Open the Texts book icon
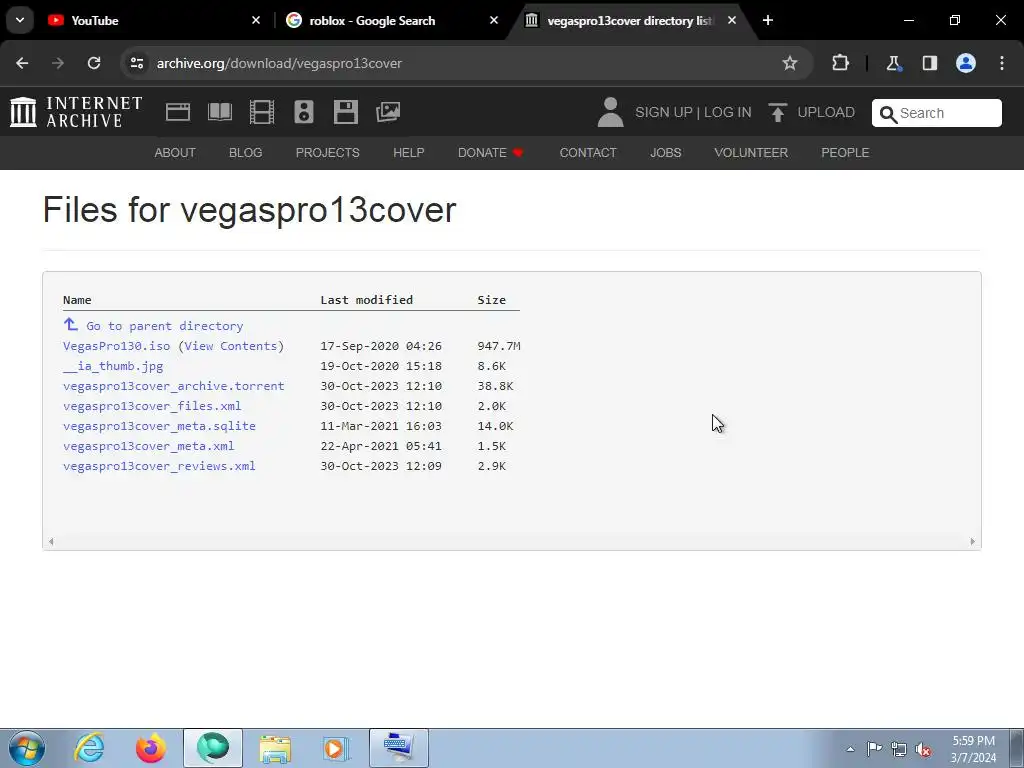1024x768 pixels. coord(219,112)
